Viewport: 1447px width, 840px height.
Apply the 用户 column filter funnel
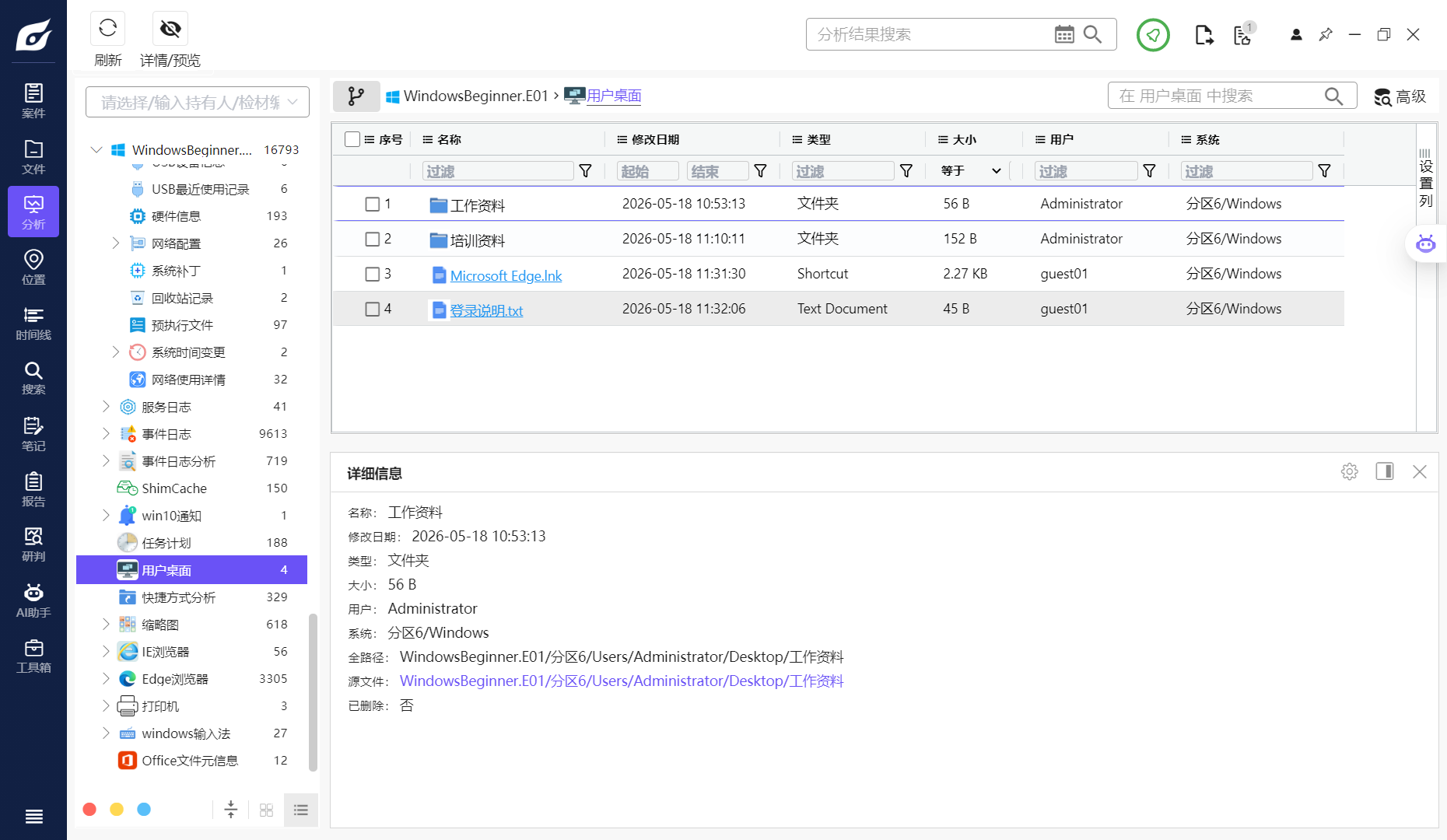point(1149,171)
